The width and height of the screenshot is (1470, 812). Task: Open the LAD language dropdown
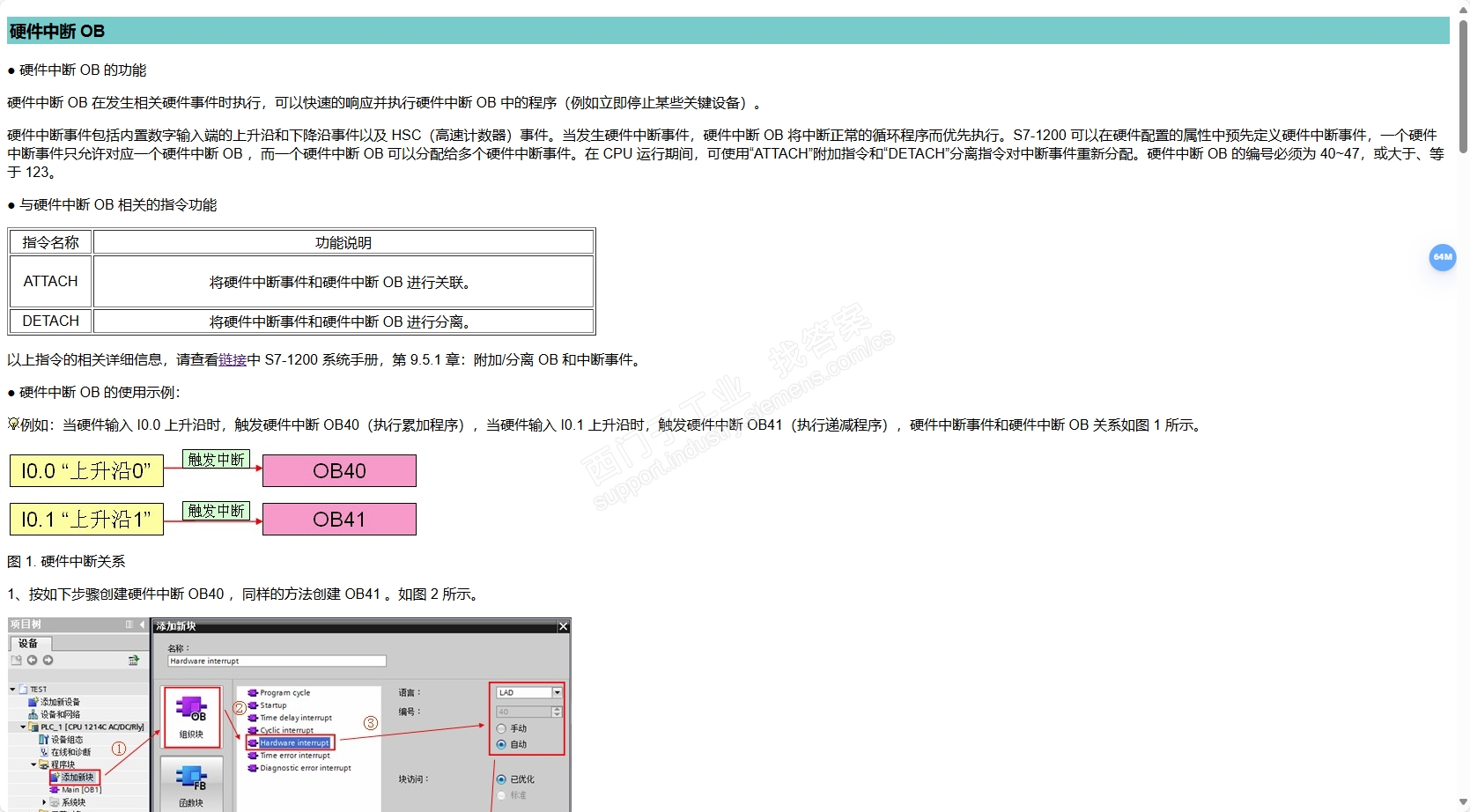coord(557,692)
